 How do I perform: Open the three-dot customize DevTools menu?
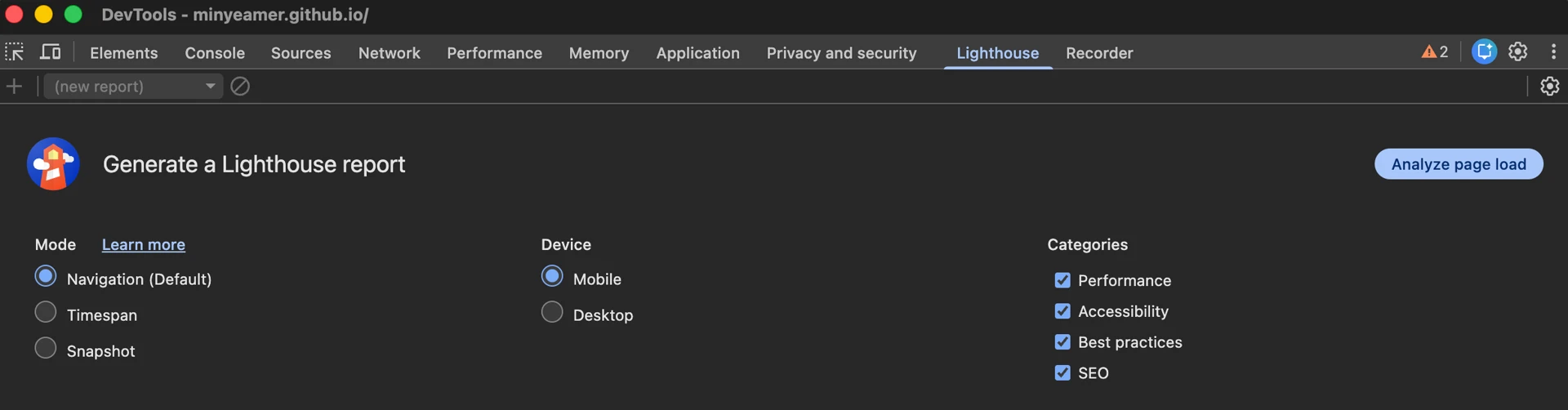1552,51
